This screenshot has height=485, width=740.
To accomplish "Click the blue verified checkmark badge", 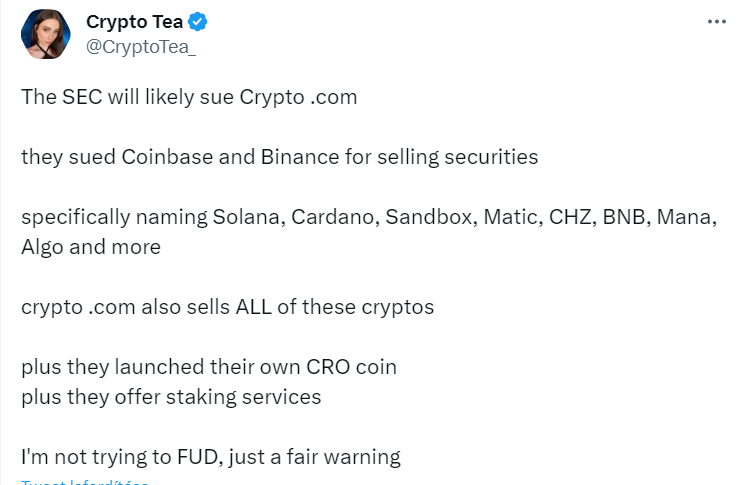I will click(x=197, y=22).
